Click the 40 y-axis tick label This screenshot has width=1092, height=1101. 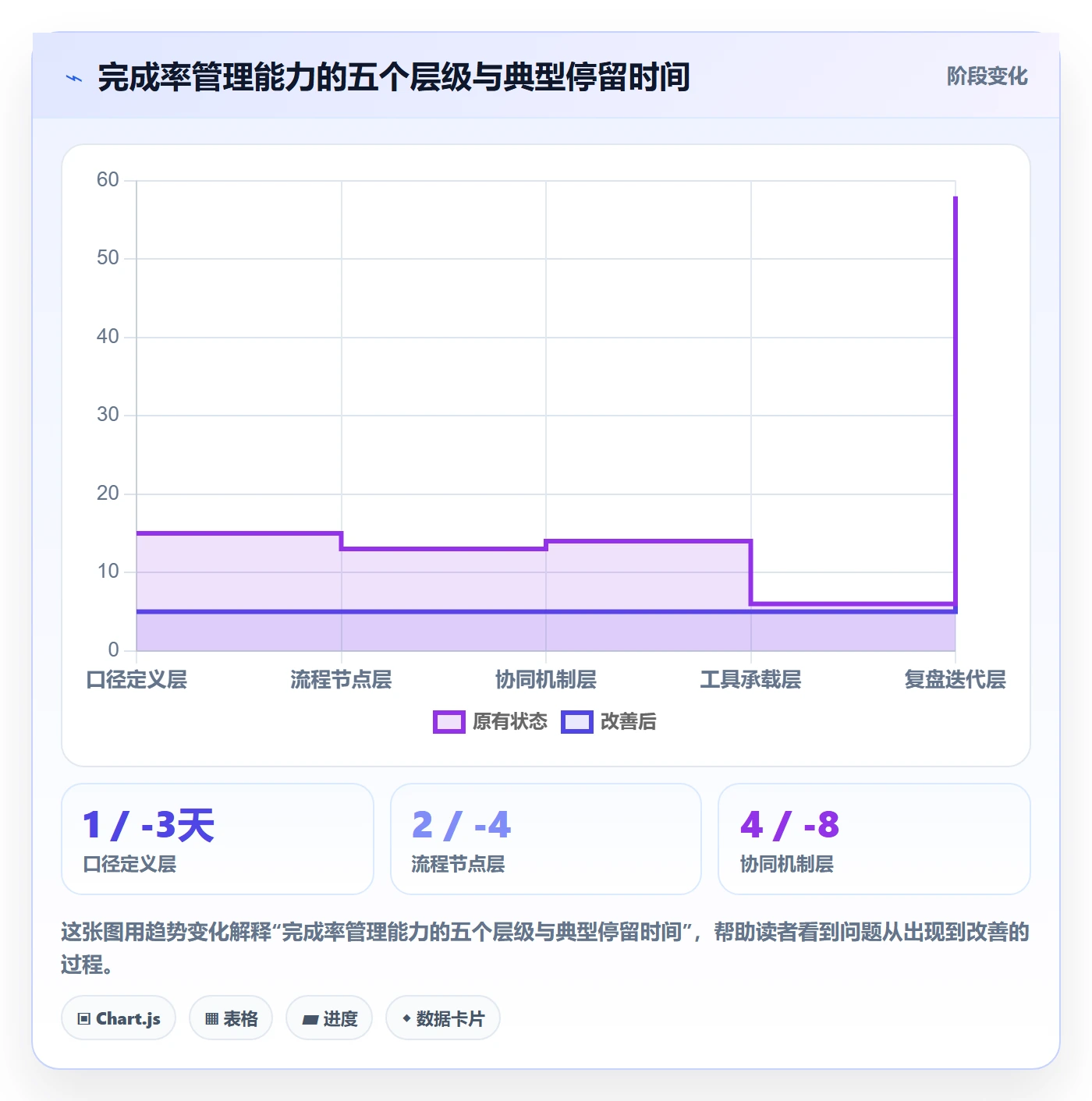coord(108,337)
